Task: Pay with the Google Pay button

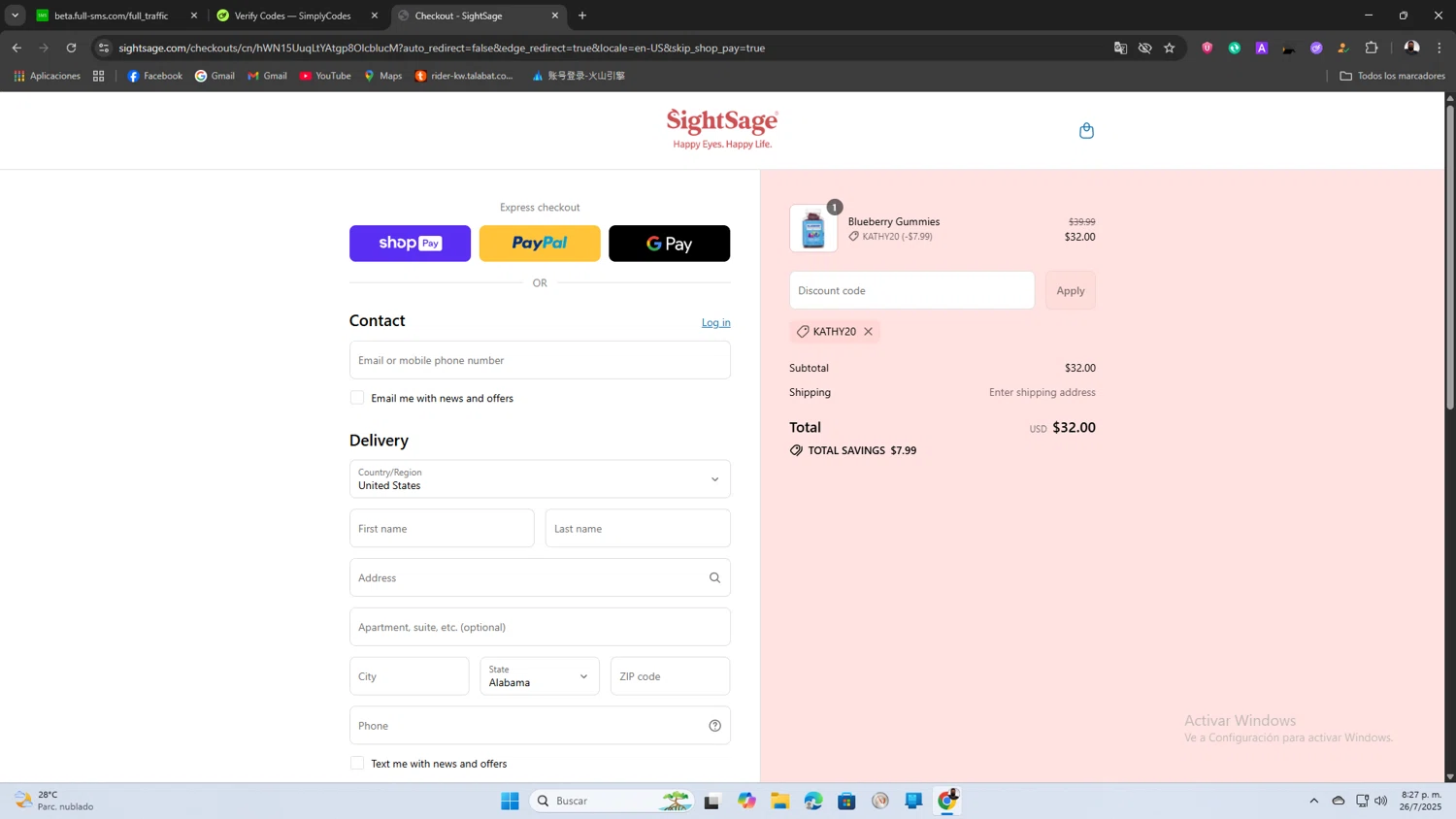Action: [669, 244]
